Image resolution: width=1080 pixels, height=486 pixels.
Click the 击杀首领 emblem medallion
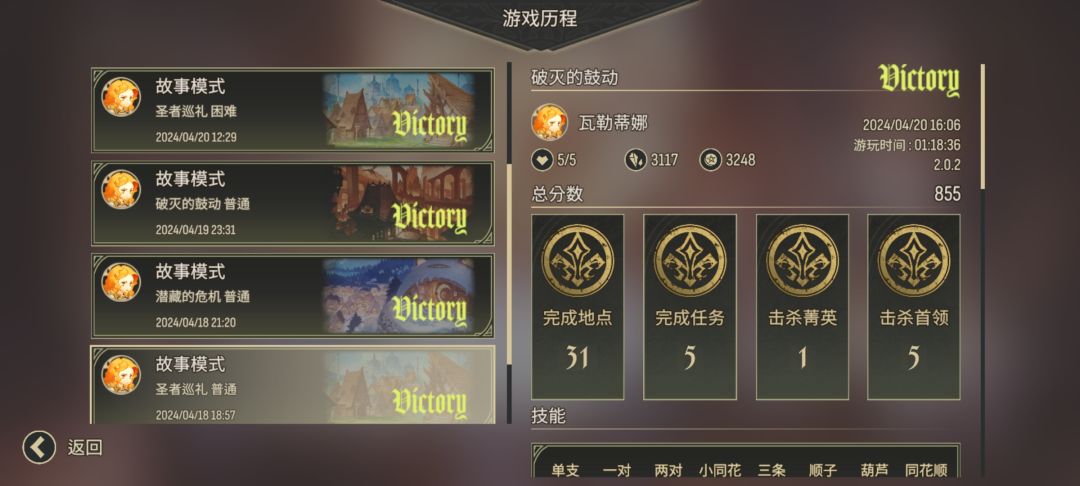[914, 260]
